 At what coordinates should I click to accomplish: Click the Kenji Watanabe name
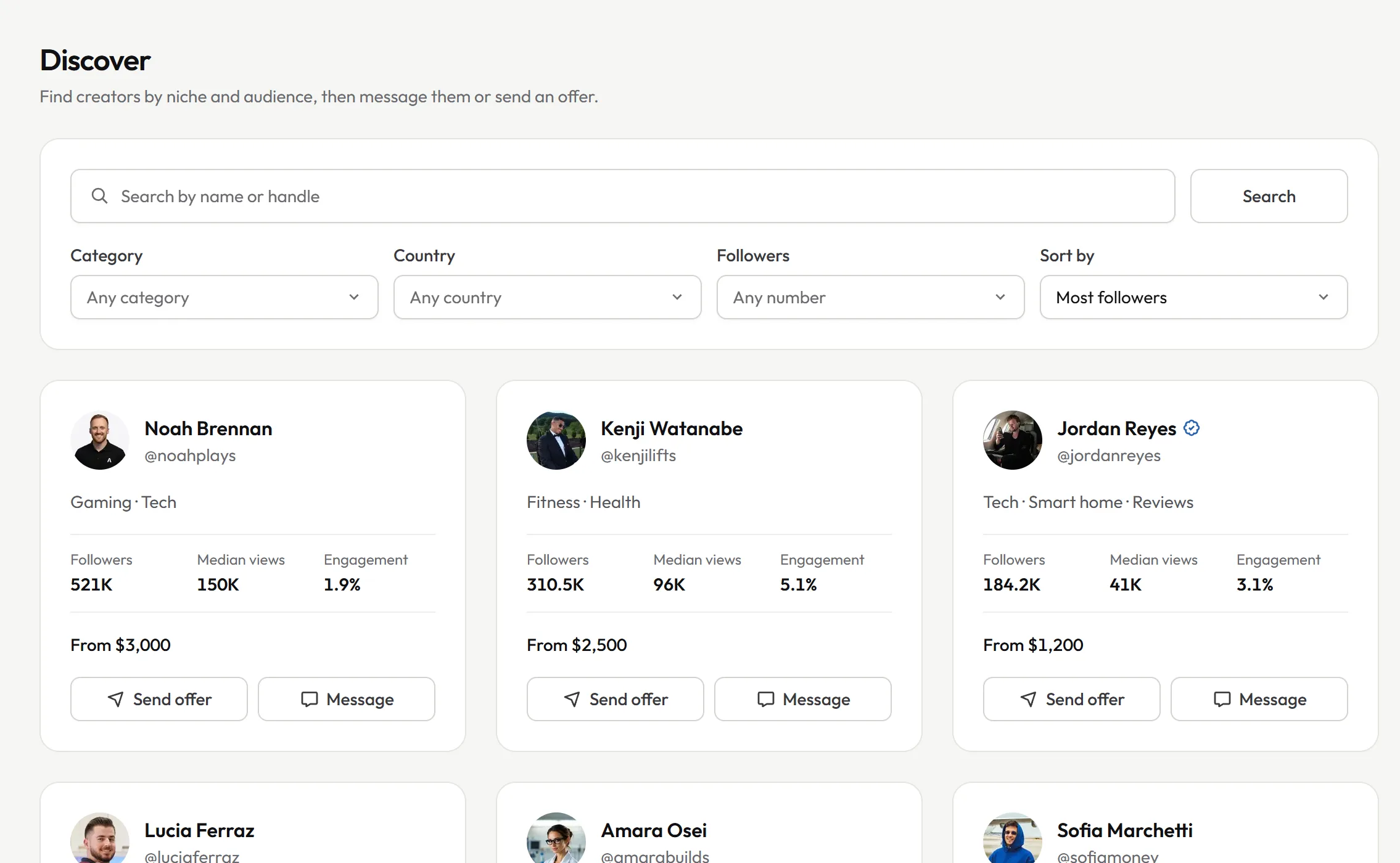tap(672, 428)
